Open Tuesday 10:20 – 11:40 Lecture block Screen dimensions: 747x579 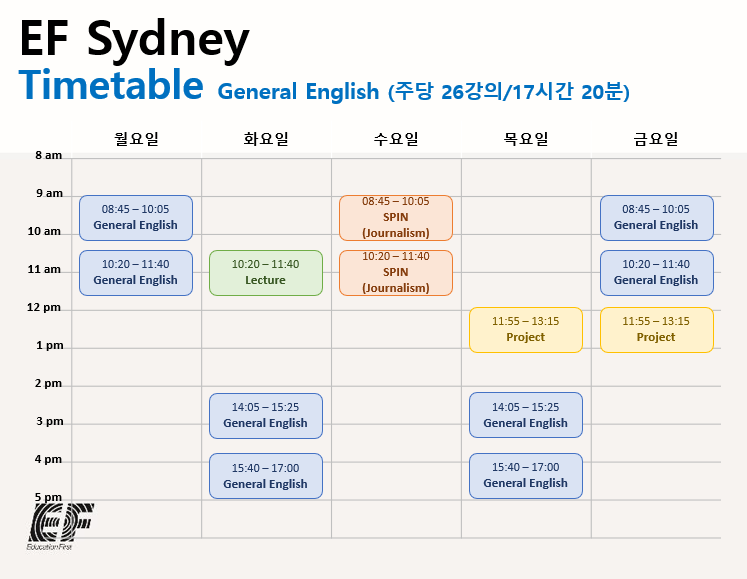[266, 273]
